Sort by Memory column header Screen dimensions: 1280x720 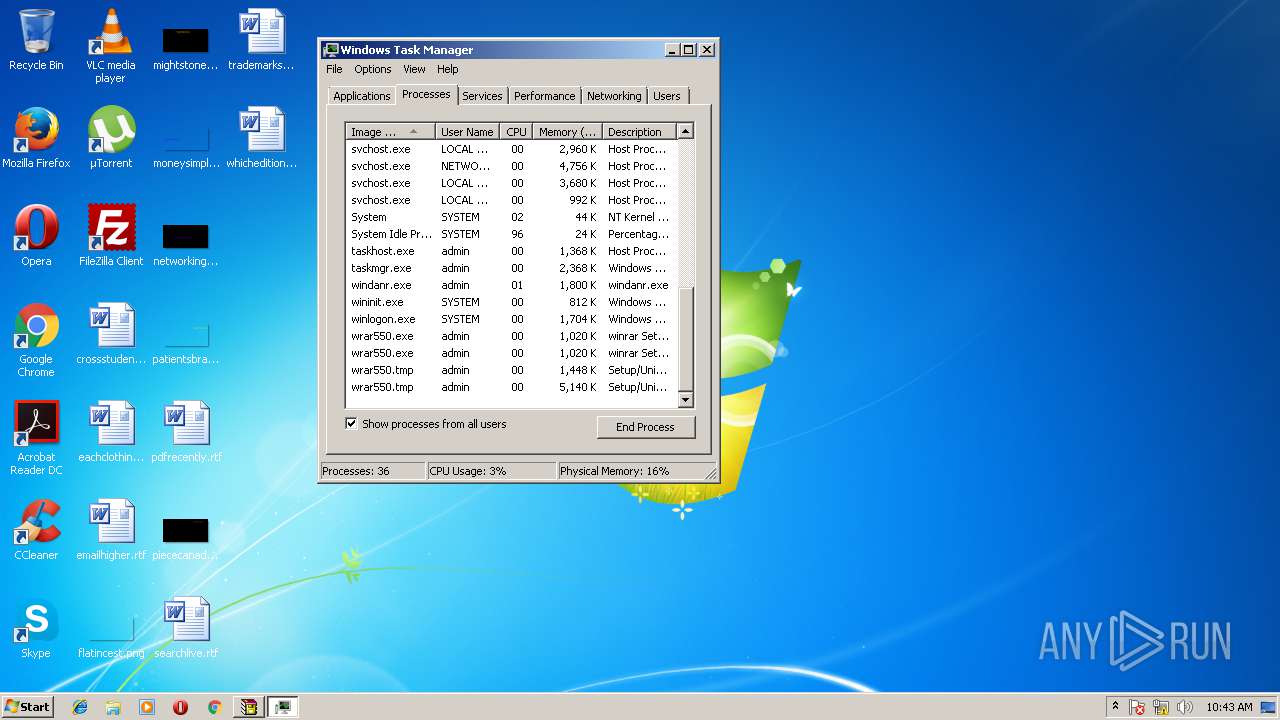(x=567, y=132)
